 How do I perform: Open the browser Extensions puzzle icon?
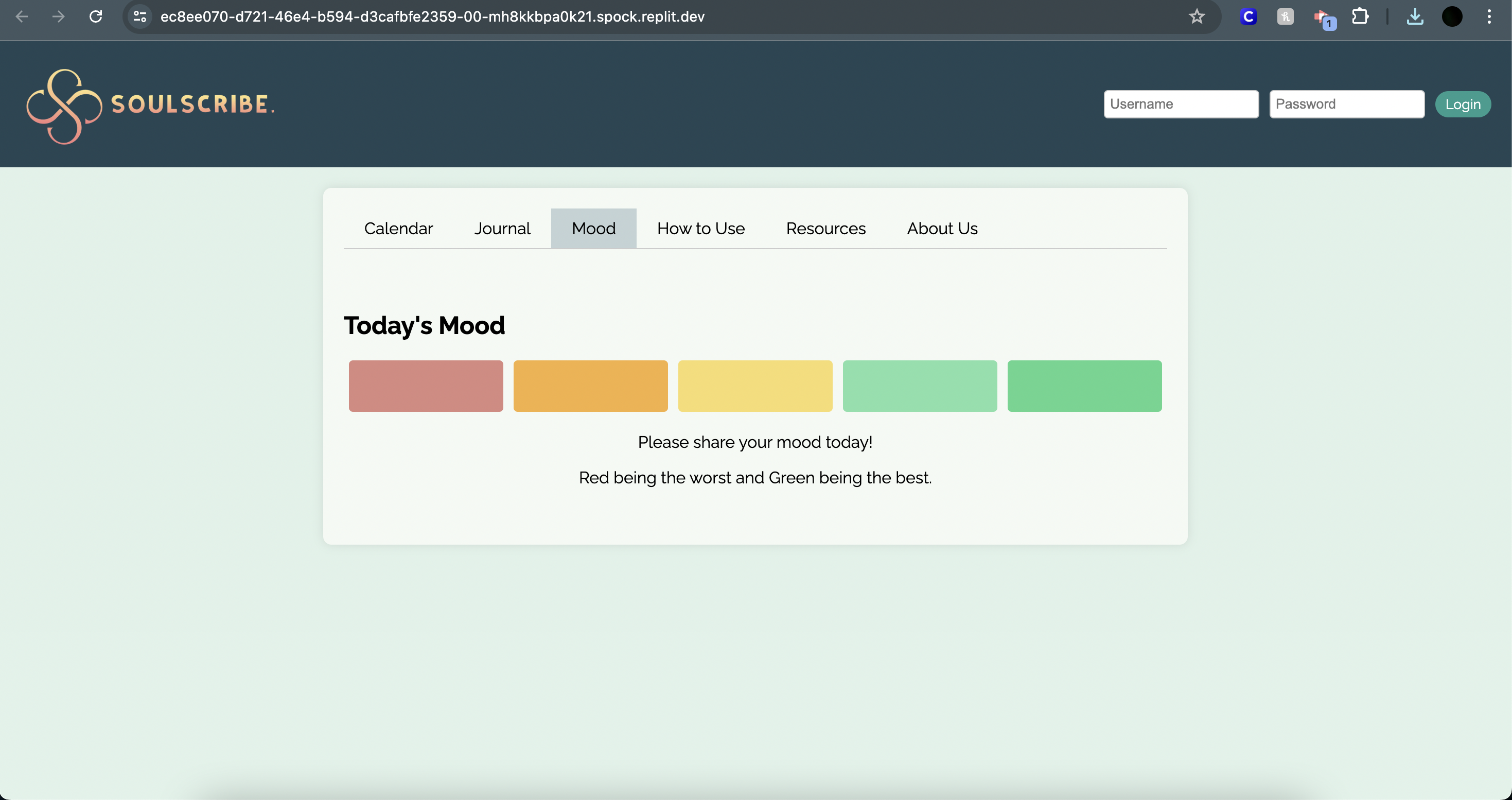[1359, 16]
